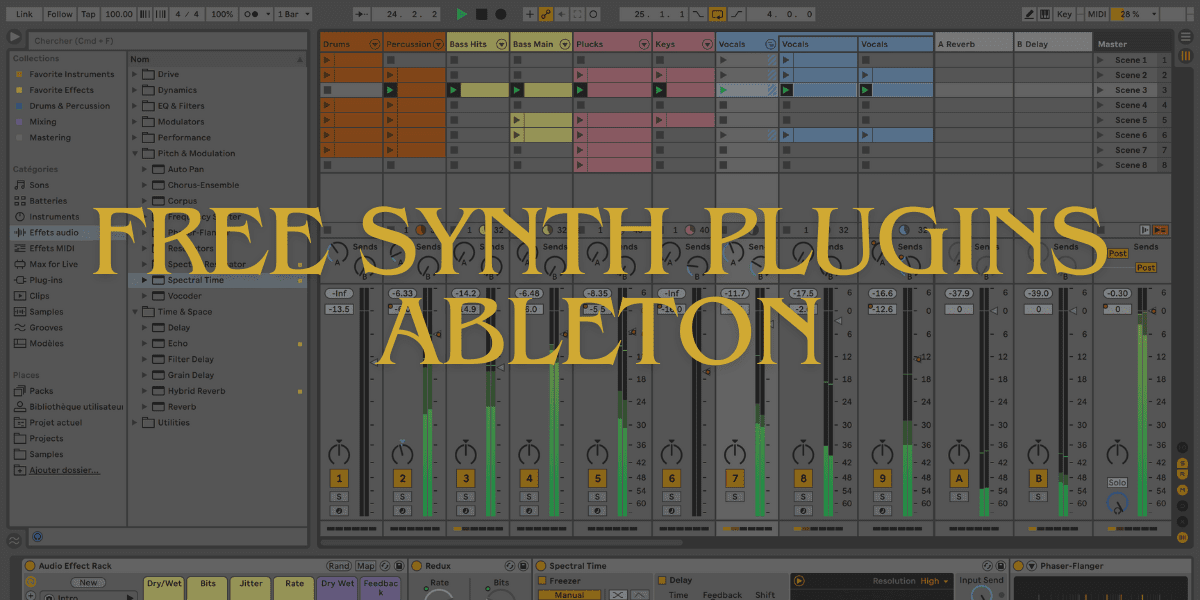1200x600 pixels.
Task: Click the follow-playback arrow beside the position
Action: (363, 15)
